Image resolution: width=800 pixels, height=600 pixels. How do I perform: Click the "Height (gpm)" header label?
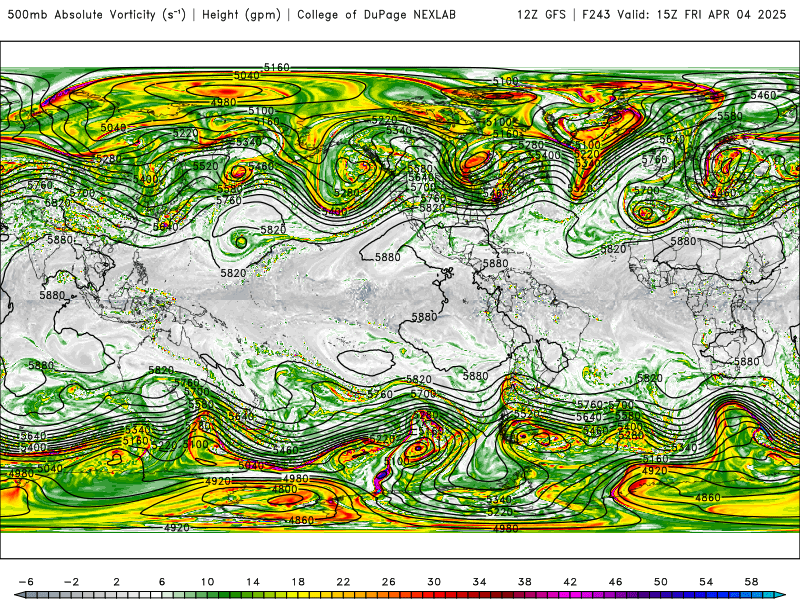pyautogui.click(x=241, y=15)
